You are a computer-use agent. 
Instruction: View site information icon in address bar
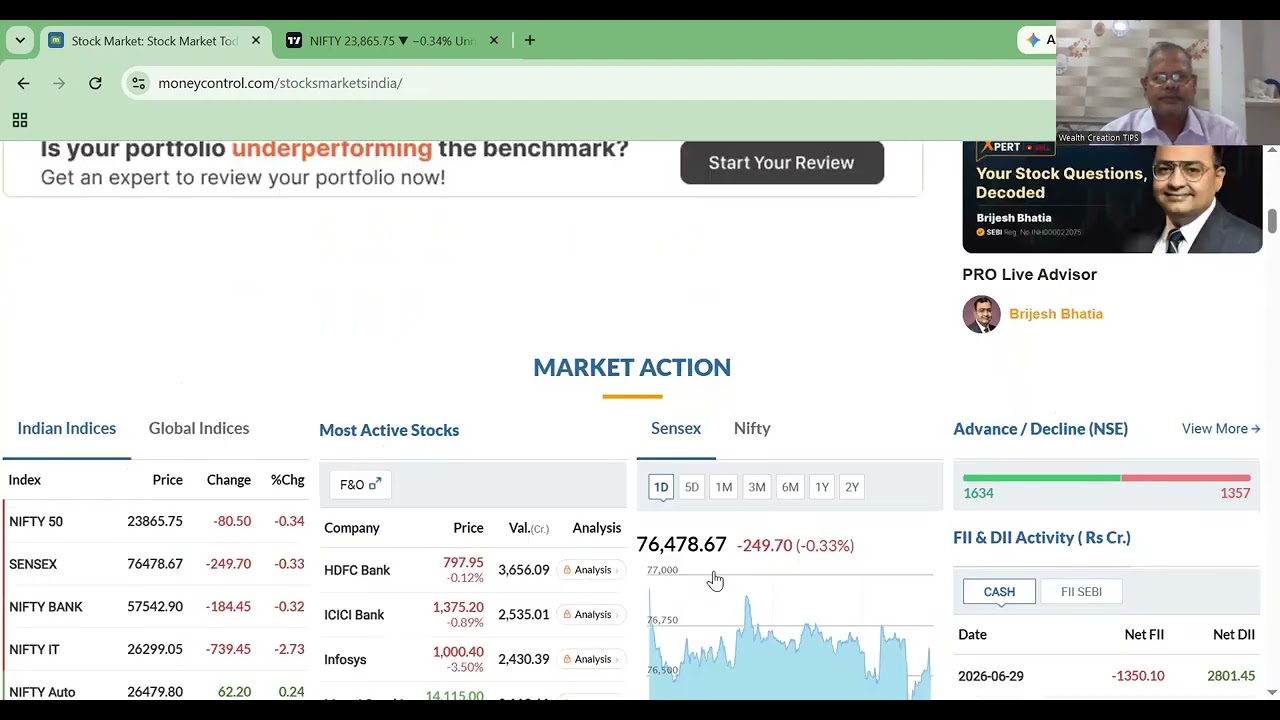[x=139, y=83]
